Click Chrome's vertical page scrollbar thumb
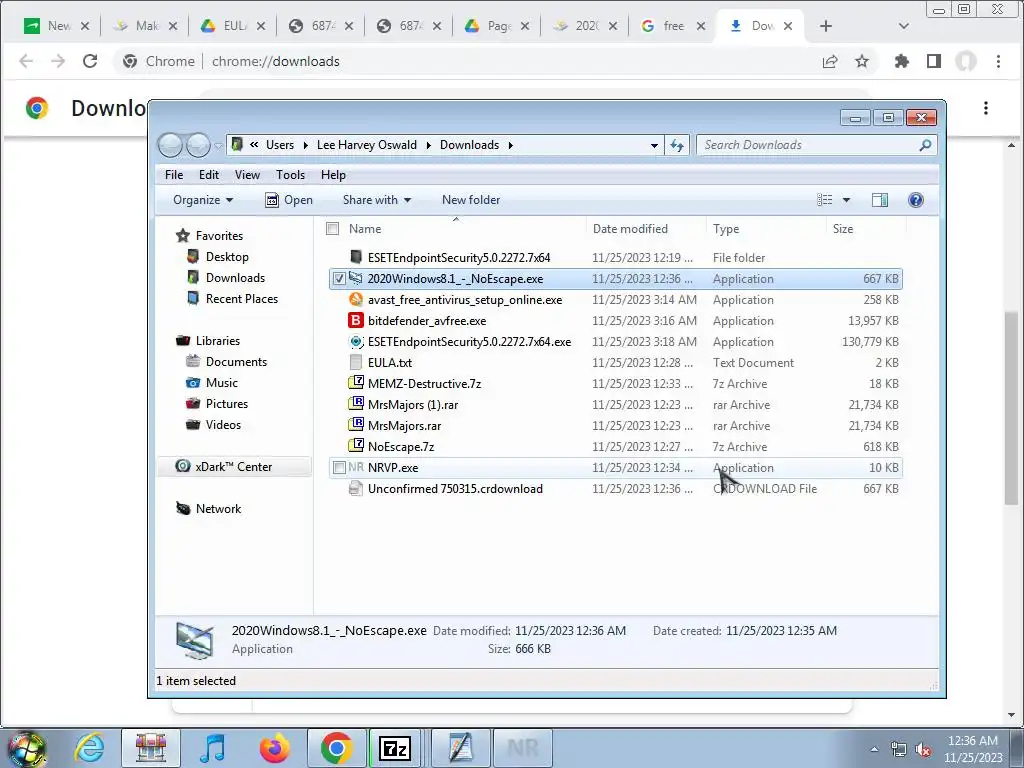Image resolution: width=1024 pixels, height=768 pixels. (1011, 408)
